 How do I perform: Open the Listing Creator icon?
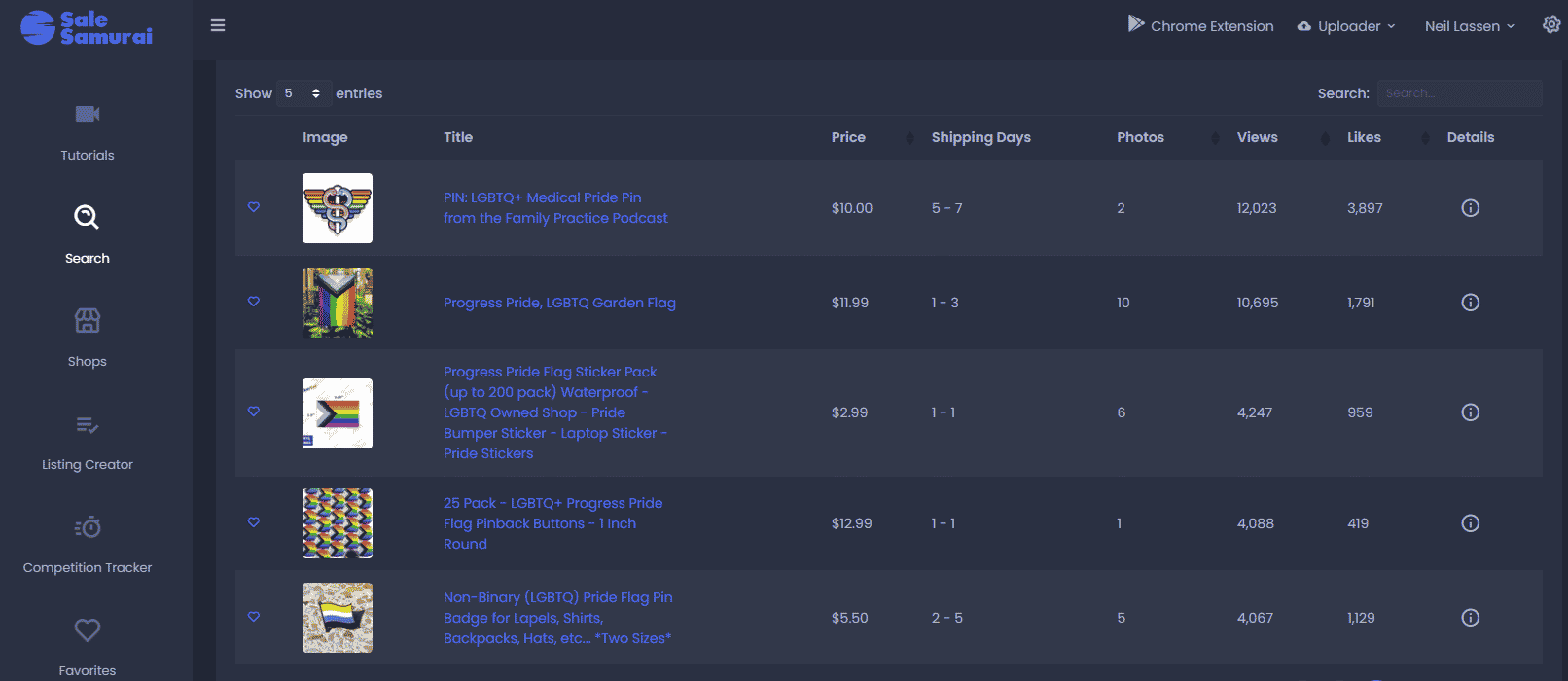(x=88, y=424)
